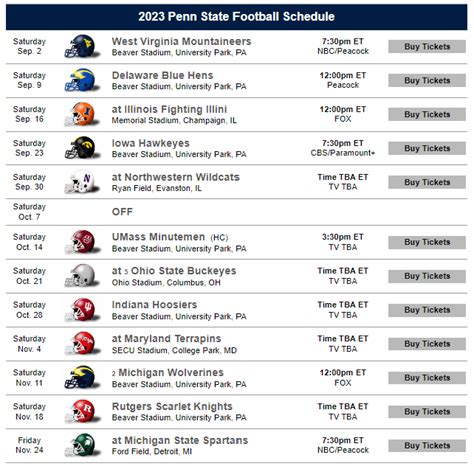Viewport: 474px width, 469px height.
Task: Click the Michigan Wolverines helmet icon
Action: click(82, 378)
